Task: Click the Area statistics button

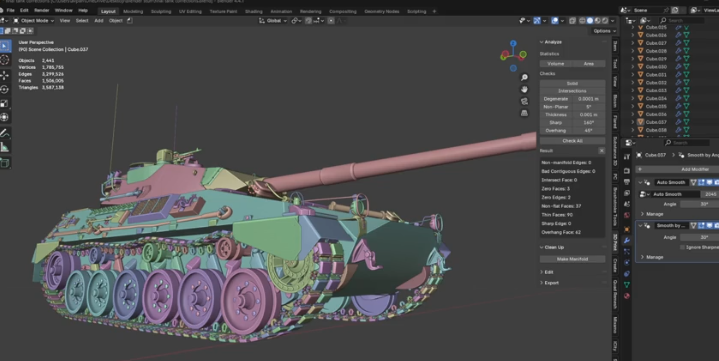Action: (x=589, y=64)
